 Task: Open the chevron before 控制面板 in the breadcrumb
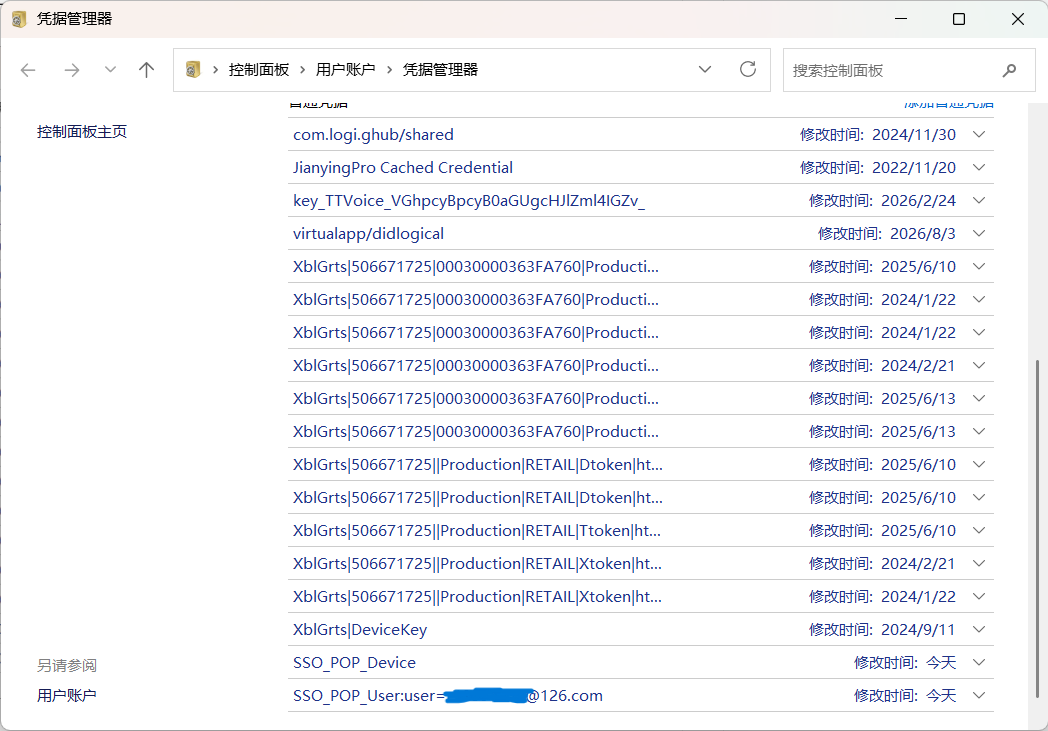[215, 69]
